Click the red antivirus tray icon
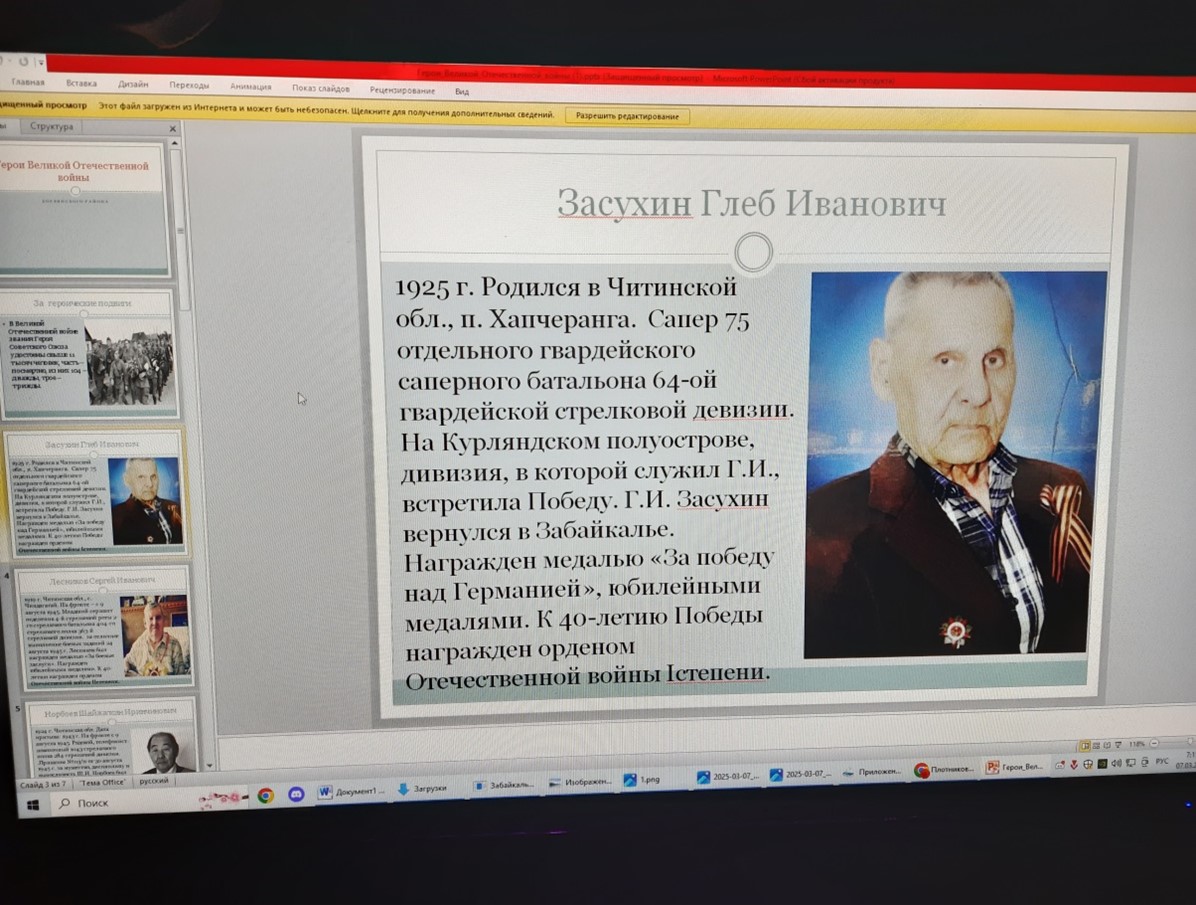The height and width of the screenshot is (905, 1196). [x=1074, y=764]
